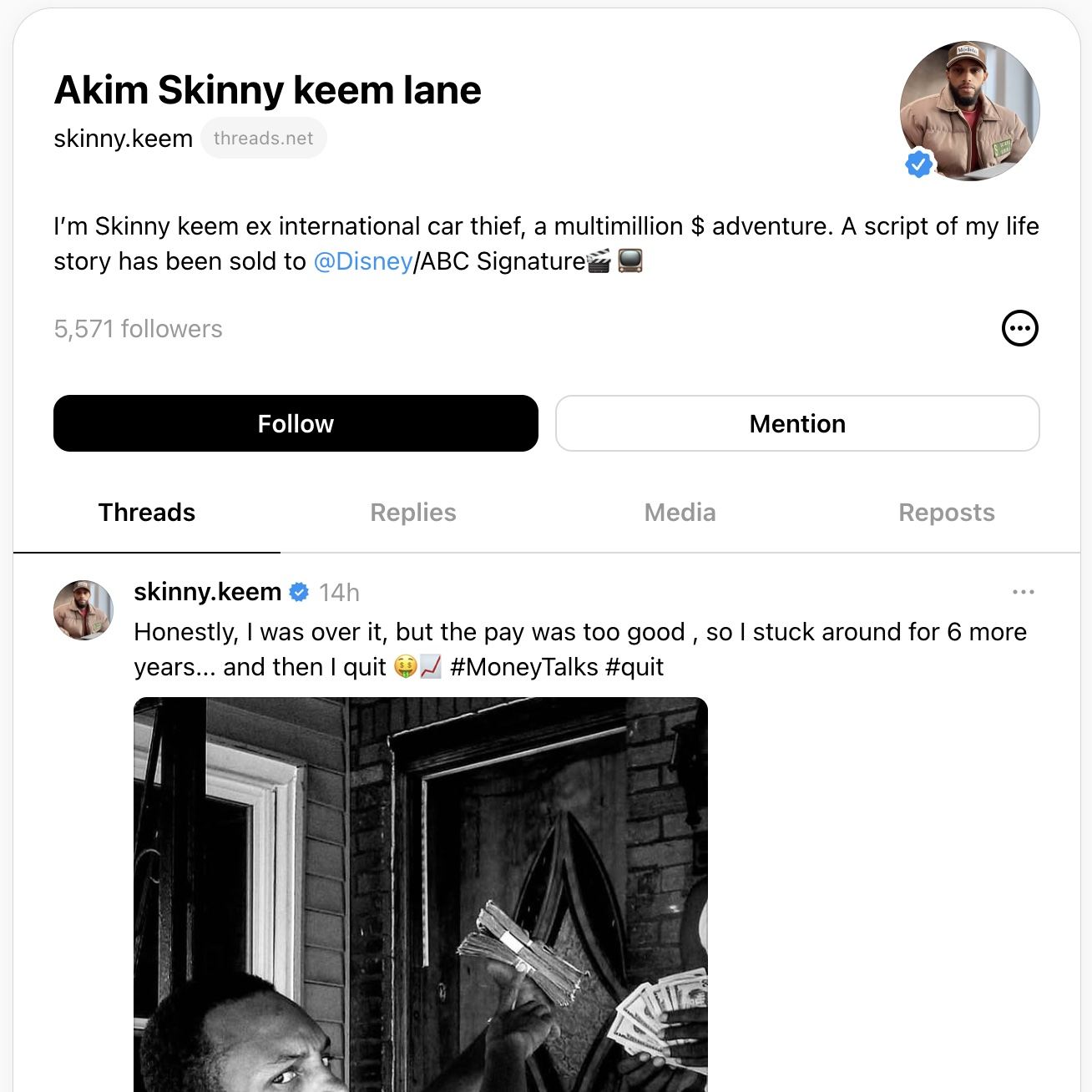Follow the skinny.keem account
This screenshot has height=1092, width=1092.
click(x=296, y=423)
